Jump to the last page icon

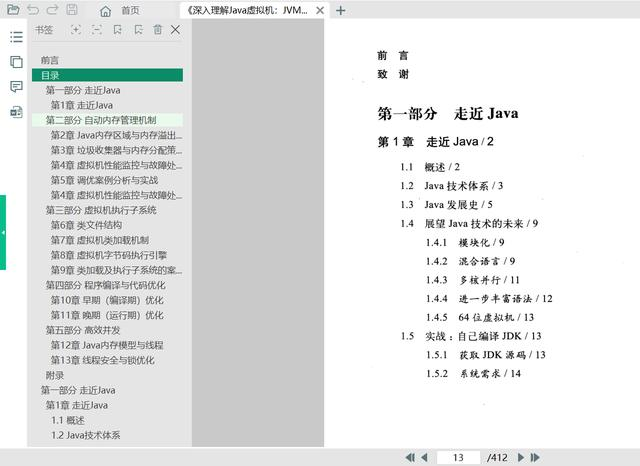click(535, 457)
